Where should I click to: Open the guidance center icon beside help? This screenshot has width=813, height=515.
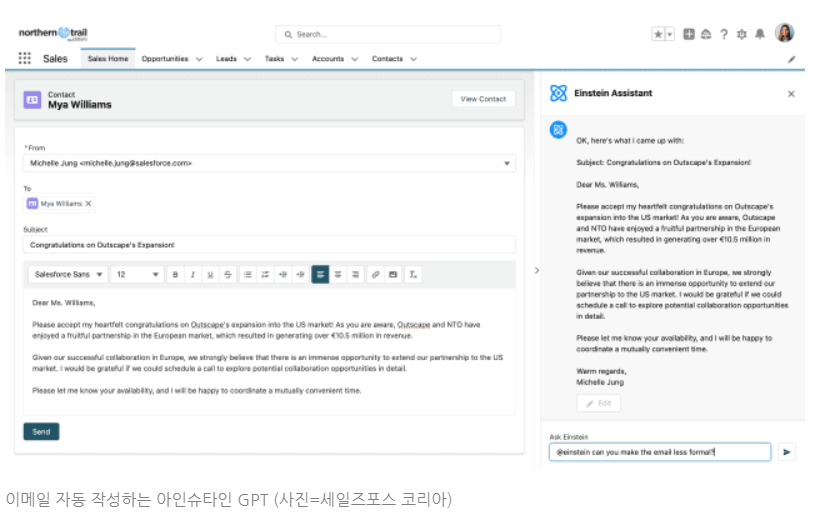[x=706, y=34]
